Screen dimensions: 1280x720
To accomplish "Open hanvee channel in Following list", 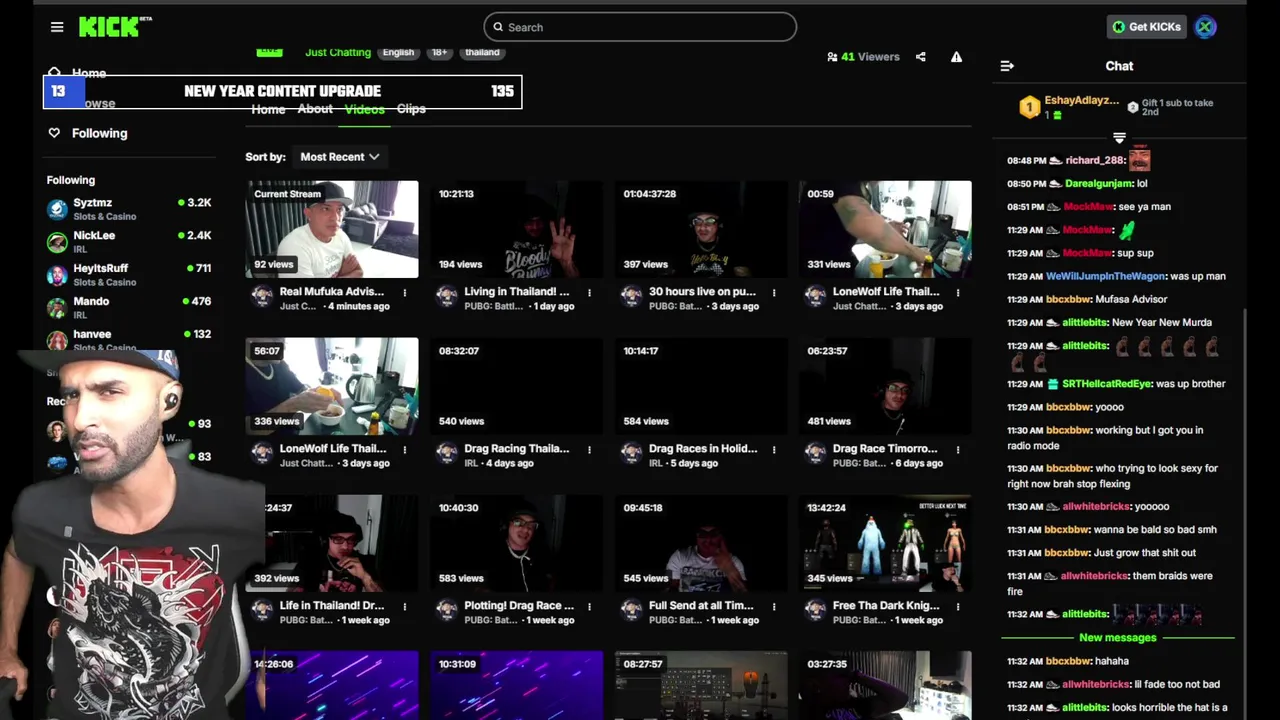I will 129,340.
